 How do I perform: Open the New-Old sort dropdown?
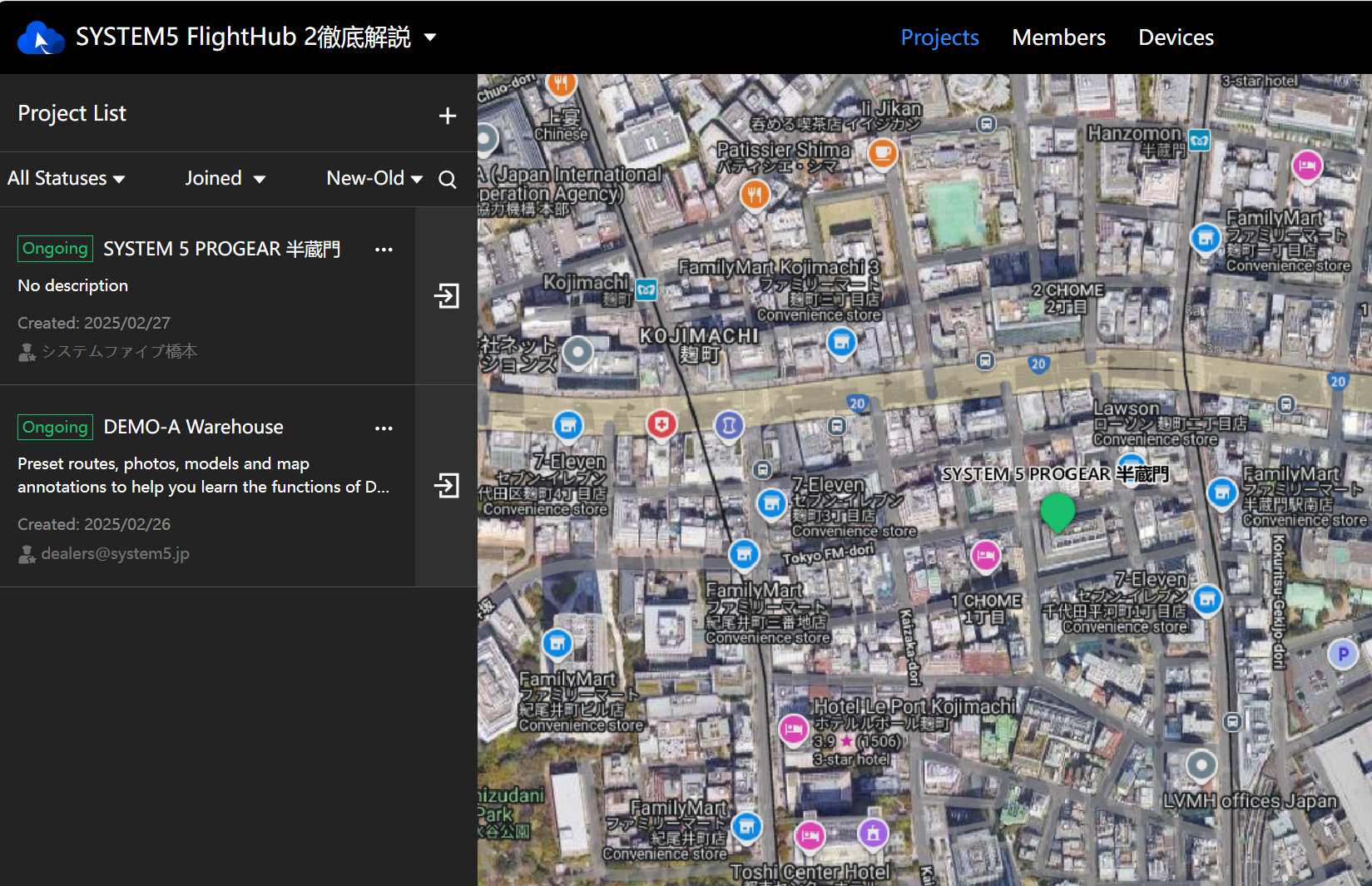point(374,178)
